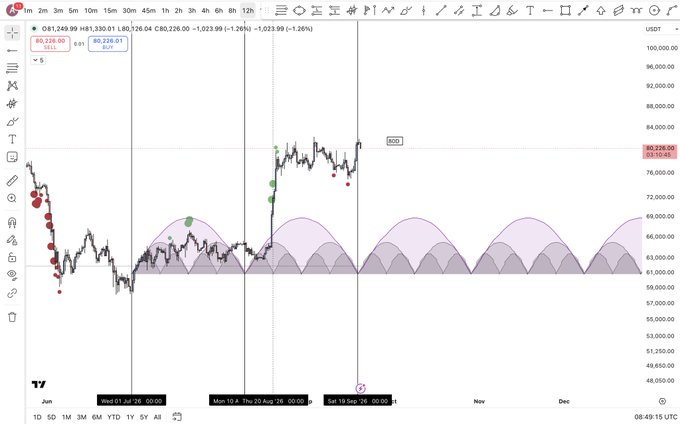Screen dimensions: 680x424
Task: Select the ruler measure tool
Action: (x=12, y=180)
